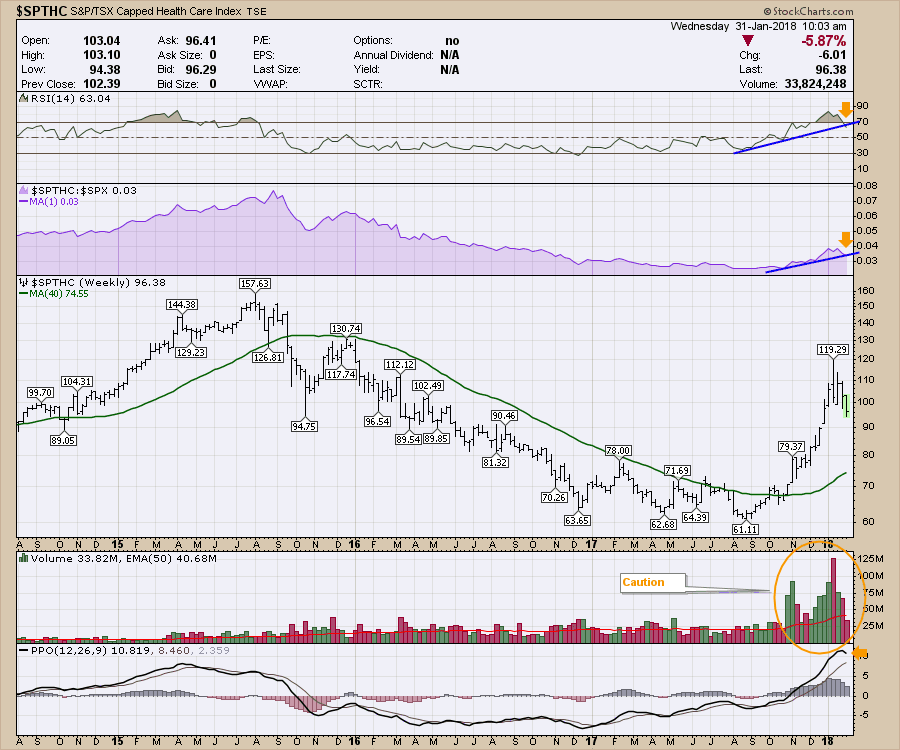The height and width of the screenshot is (750, 900).
Task: Click the green line icon beside MA(40)
Action: click(x=24, y=293)
